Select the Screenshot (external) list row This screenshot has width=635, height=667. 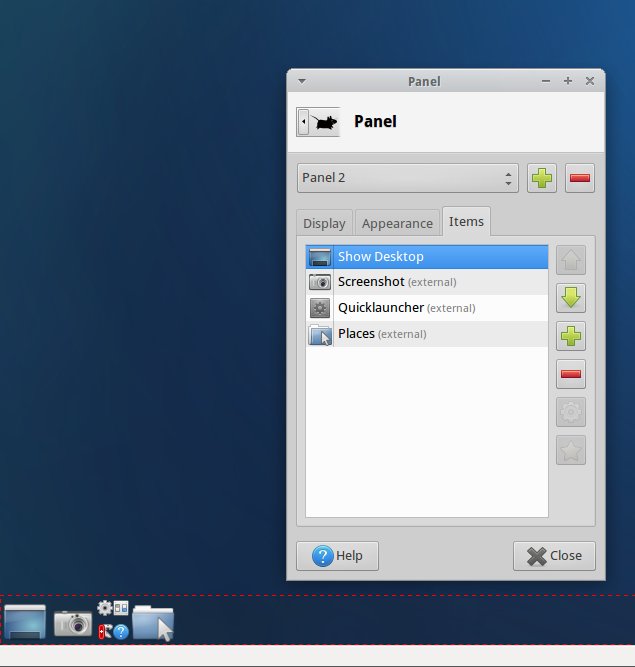[x=427, y=282]
